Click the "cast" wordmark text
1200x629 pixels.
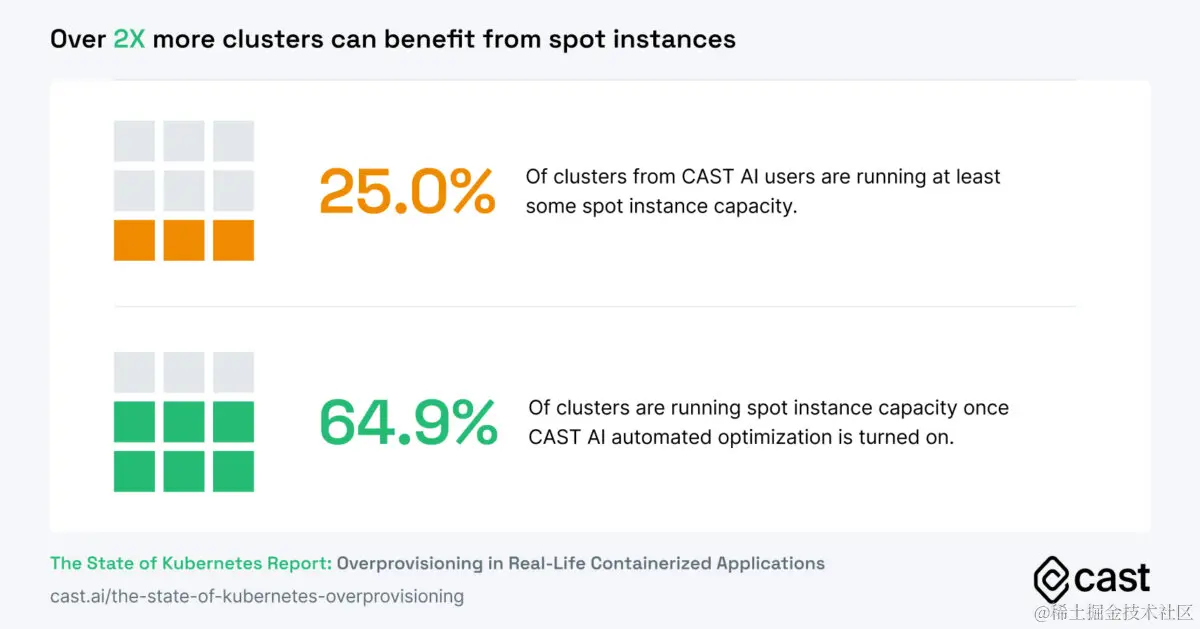[x=1112, y=578]
